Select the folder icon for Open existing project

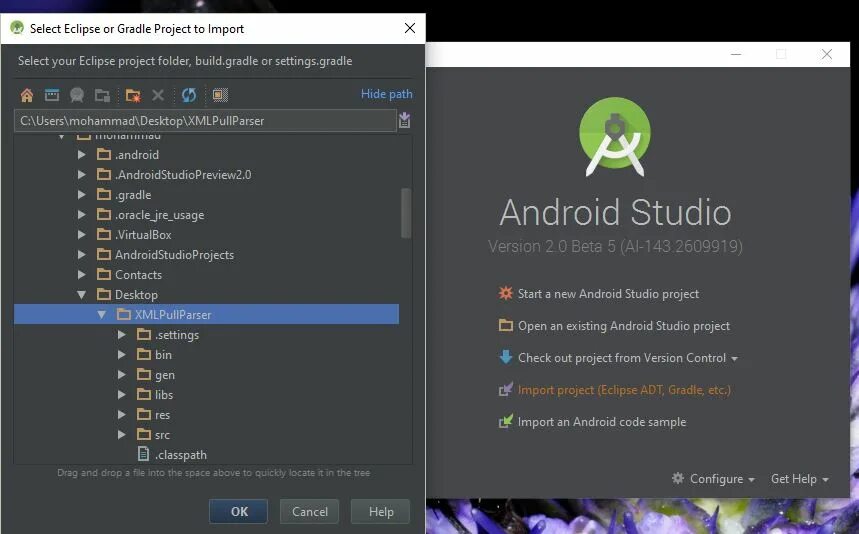pos(505,325)
